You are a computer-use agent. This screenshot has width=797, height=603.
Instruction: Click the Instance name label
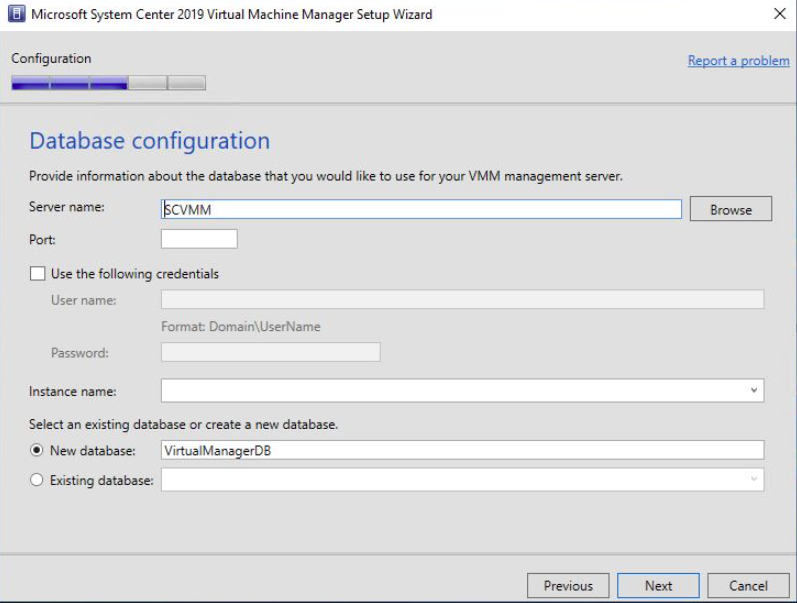click(x=73, y=391)
